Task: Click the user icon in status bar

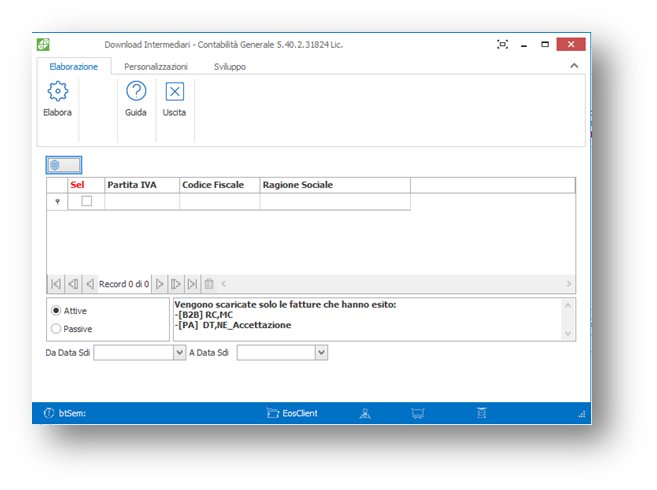Action: click(365, 414)
